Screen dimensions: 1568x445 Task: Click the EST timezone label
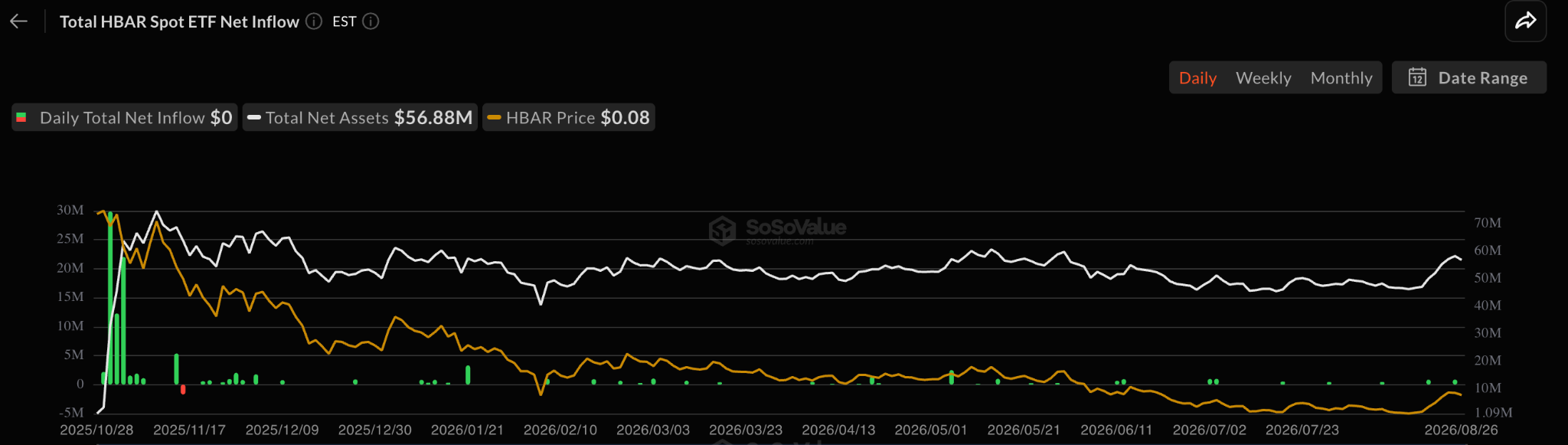pyautogui.click(x=344, y=21)
